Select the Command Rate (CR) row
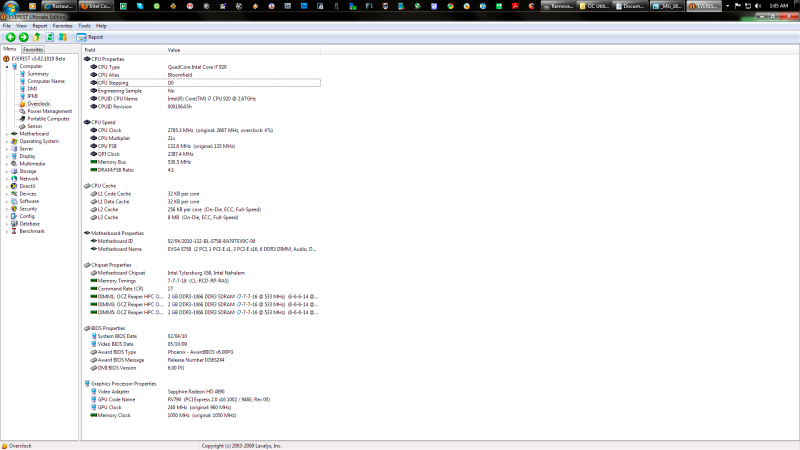800x450 pixels. 205,289
